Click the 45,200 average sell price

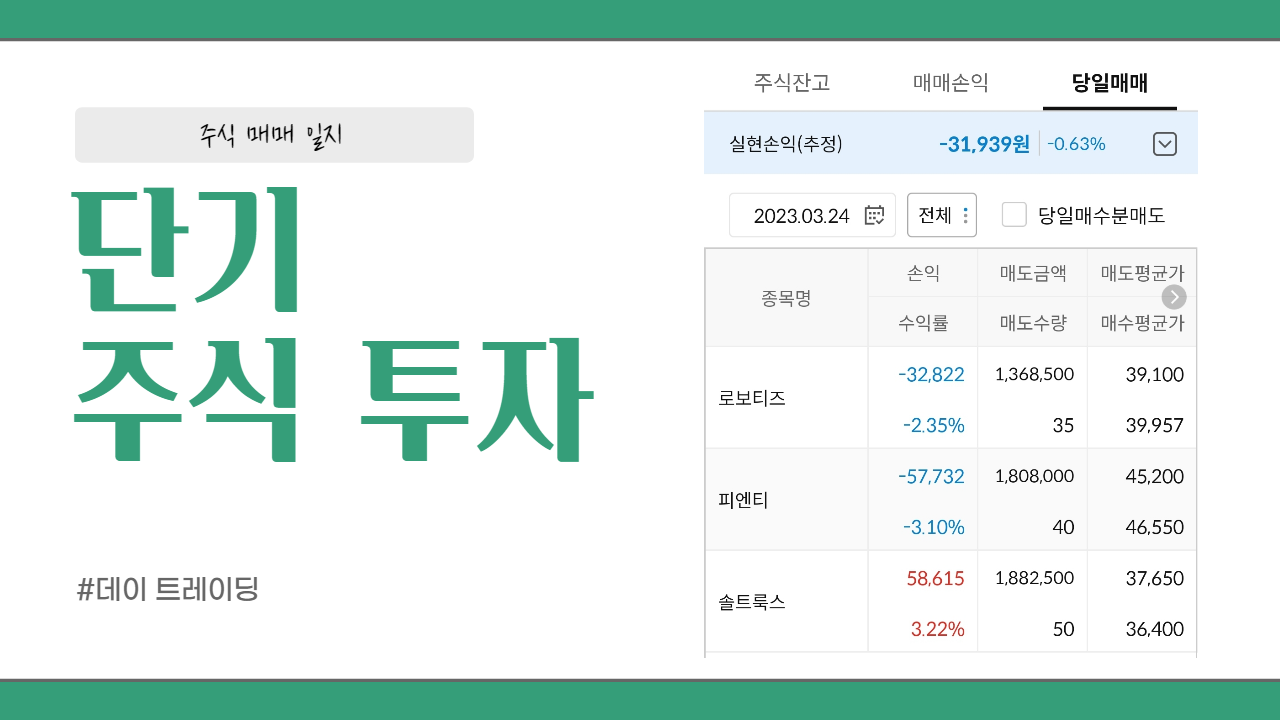[1154, 477]
